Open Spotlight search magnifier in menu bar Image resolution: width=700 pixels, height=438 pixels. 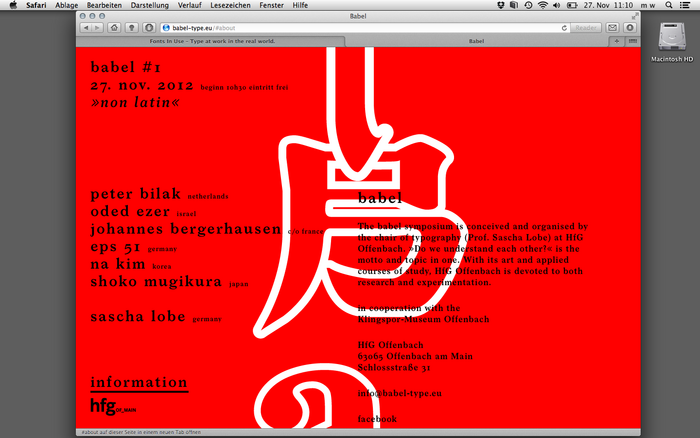[668, 5]
